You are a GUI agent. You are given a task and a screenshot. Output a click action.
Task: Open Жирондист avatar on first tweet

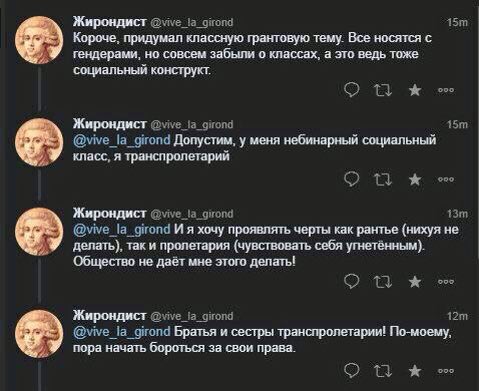(39, 40)
